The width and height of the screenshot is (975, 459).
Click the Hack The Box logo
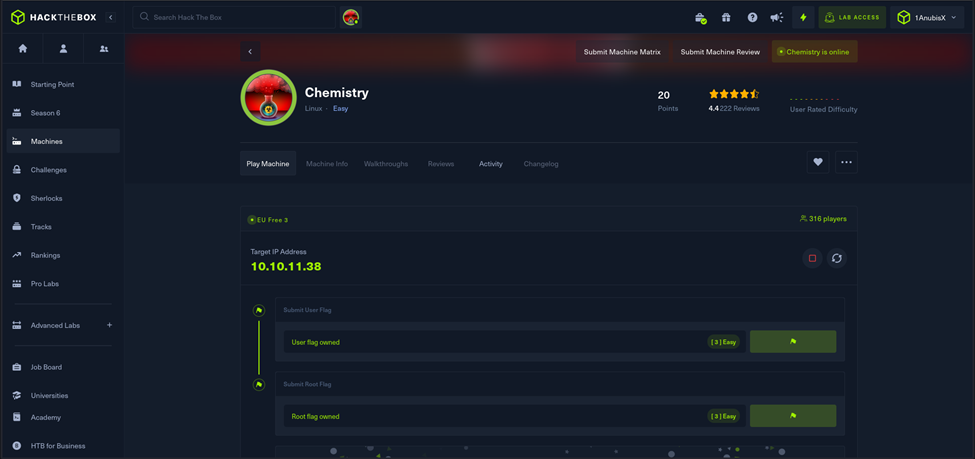(x=54, y=17)
